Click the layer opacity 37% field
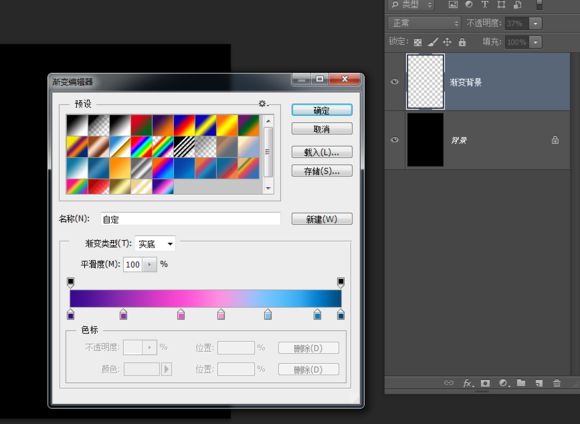This screenshot has width=580, height=424. 517,24
